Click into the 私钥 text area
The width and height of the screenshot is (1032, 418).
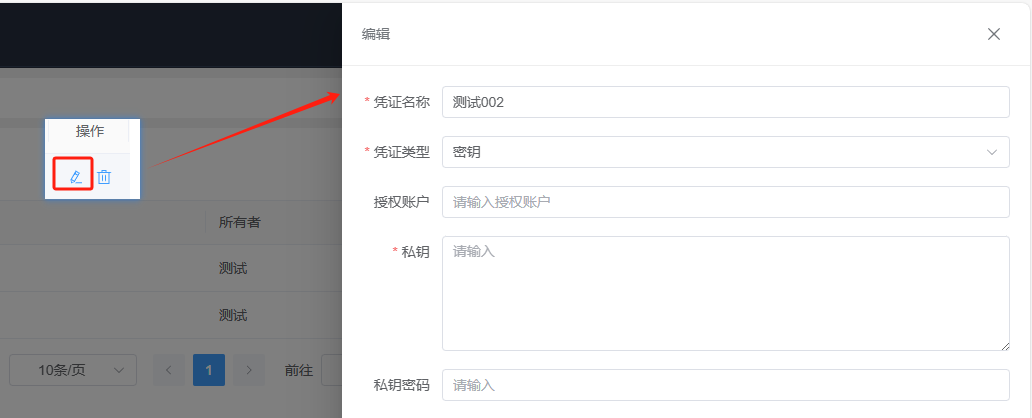pyautogui.click(x=725, y=294)
